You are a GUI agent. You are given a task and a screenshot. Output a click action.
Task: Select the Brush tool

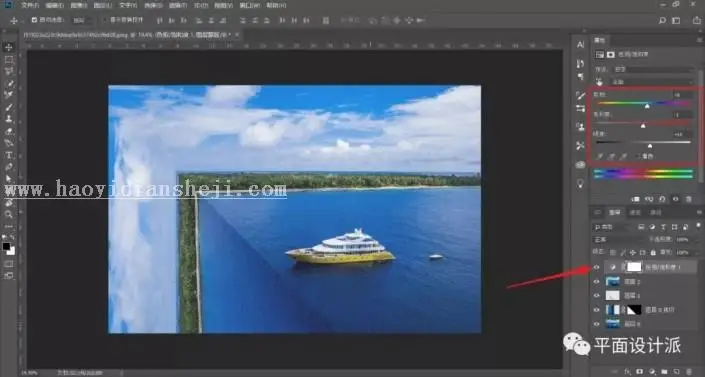[x=9, y=107]
